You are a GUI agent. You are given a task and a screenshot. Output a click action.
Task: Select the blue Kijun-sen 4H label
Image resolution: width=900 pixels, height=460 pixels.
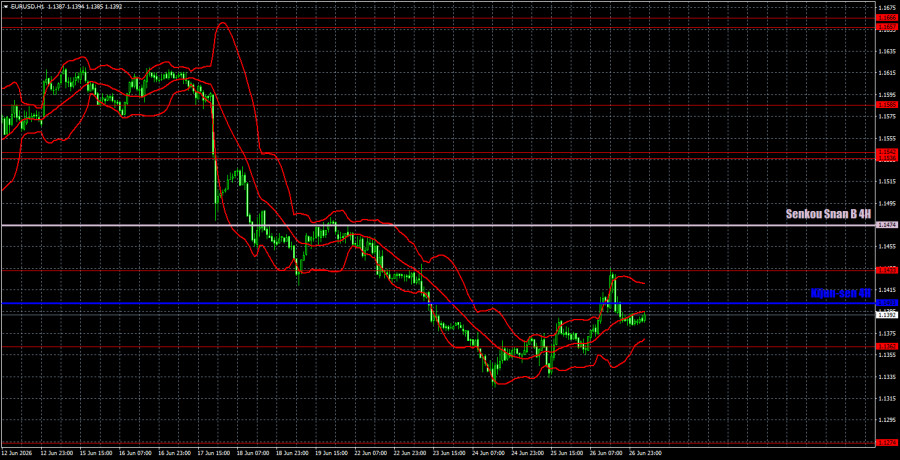[841, 293]
